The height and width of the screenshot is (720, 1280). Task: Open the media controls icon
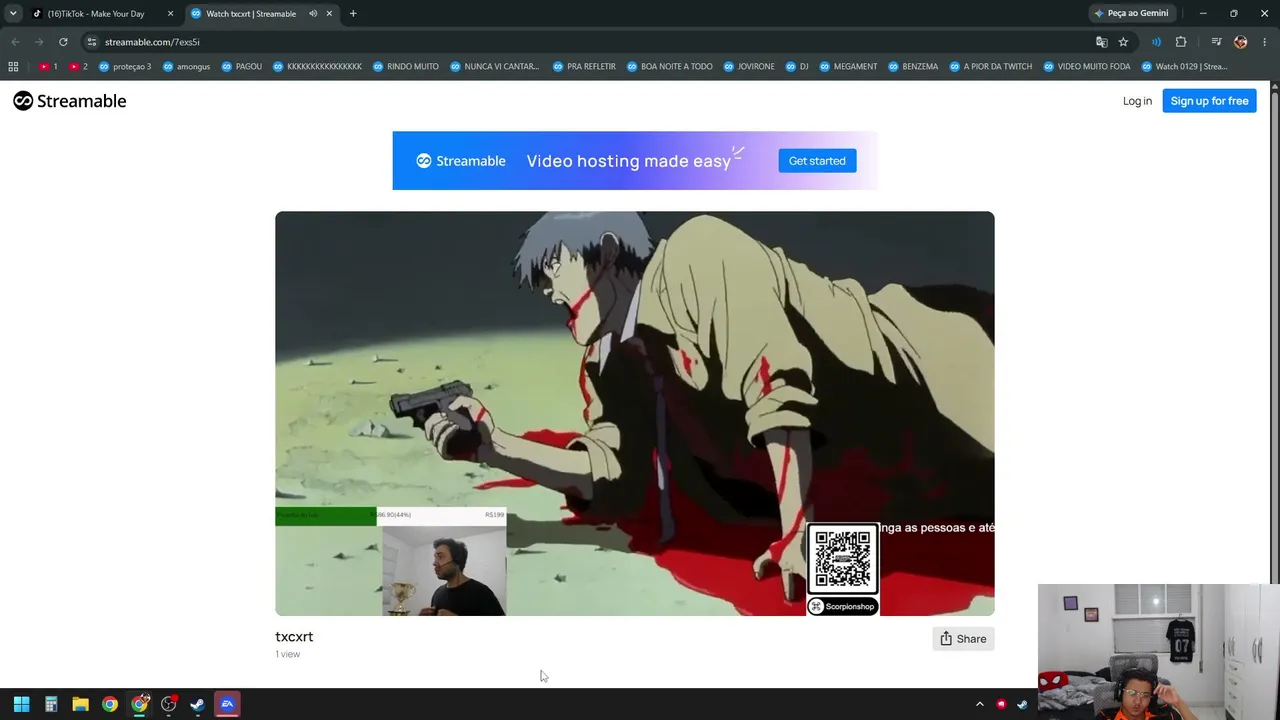point(1216,42)
